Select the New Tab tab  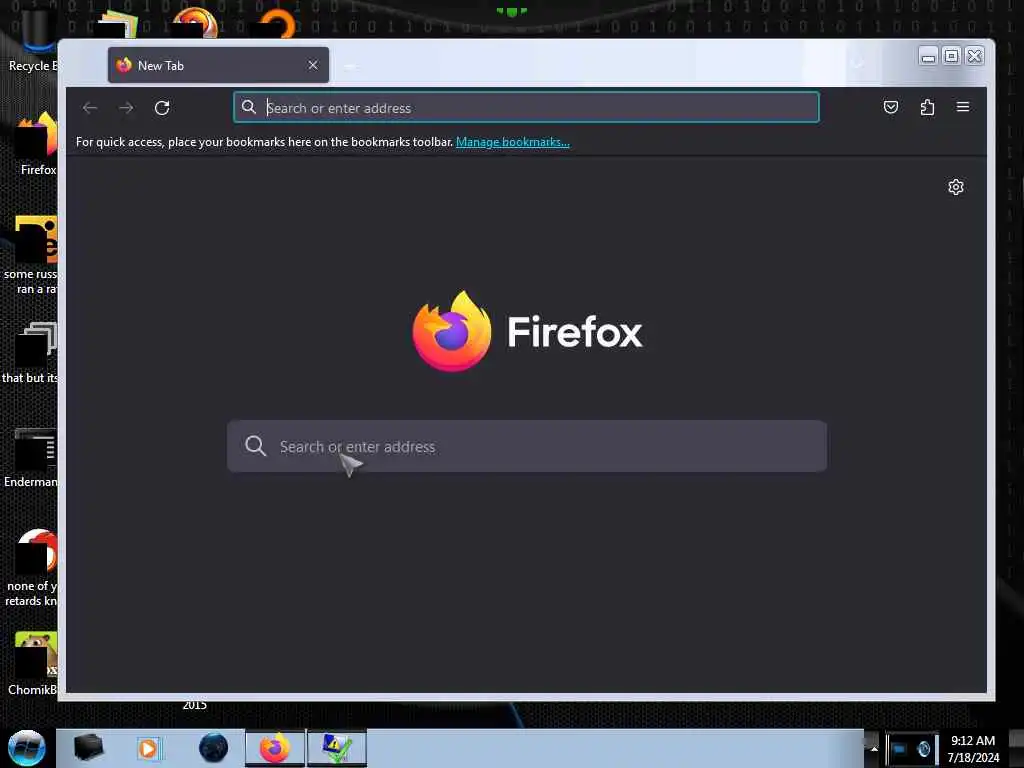tap(218, 65)
